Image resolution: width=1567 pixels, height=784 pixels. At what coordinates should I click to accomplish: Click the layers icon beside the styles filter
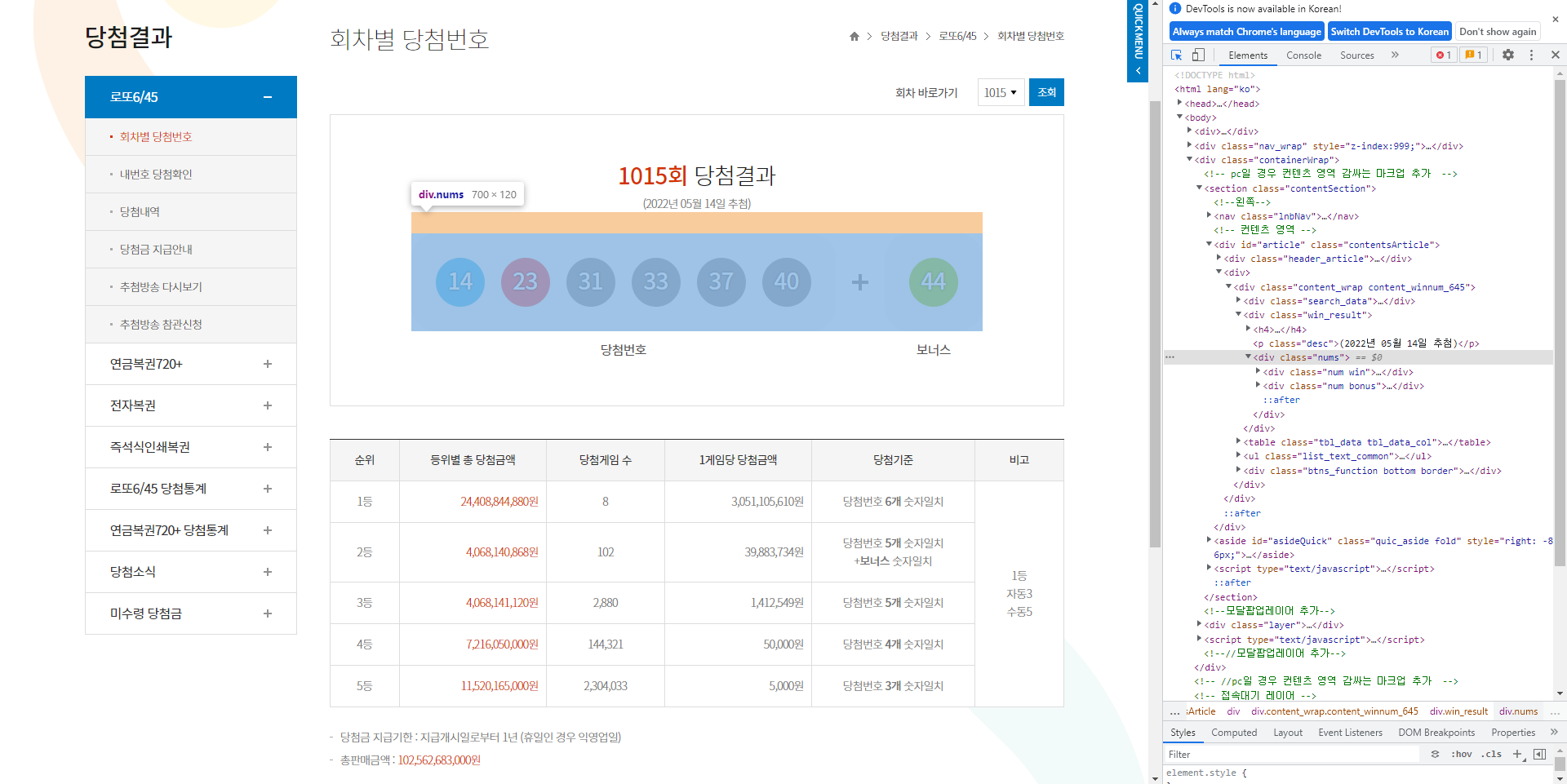pos(1435,754)
